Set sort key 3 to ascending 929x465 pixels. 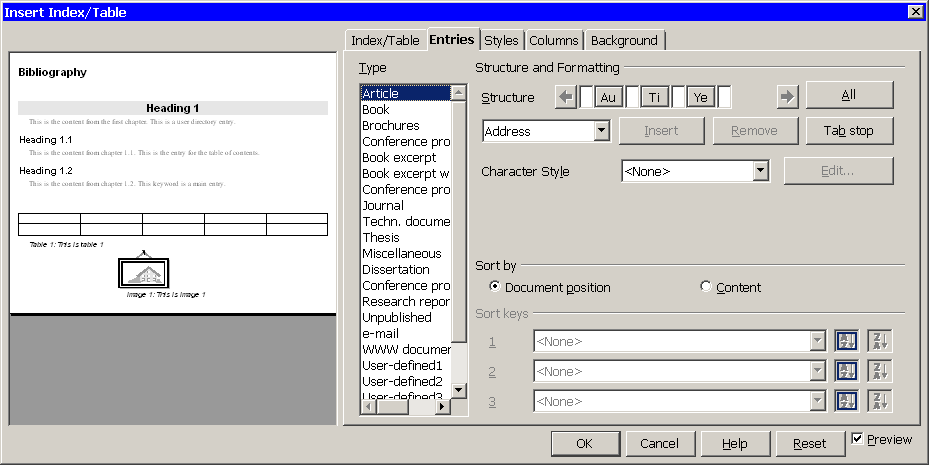tap(847, 402)
